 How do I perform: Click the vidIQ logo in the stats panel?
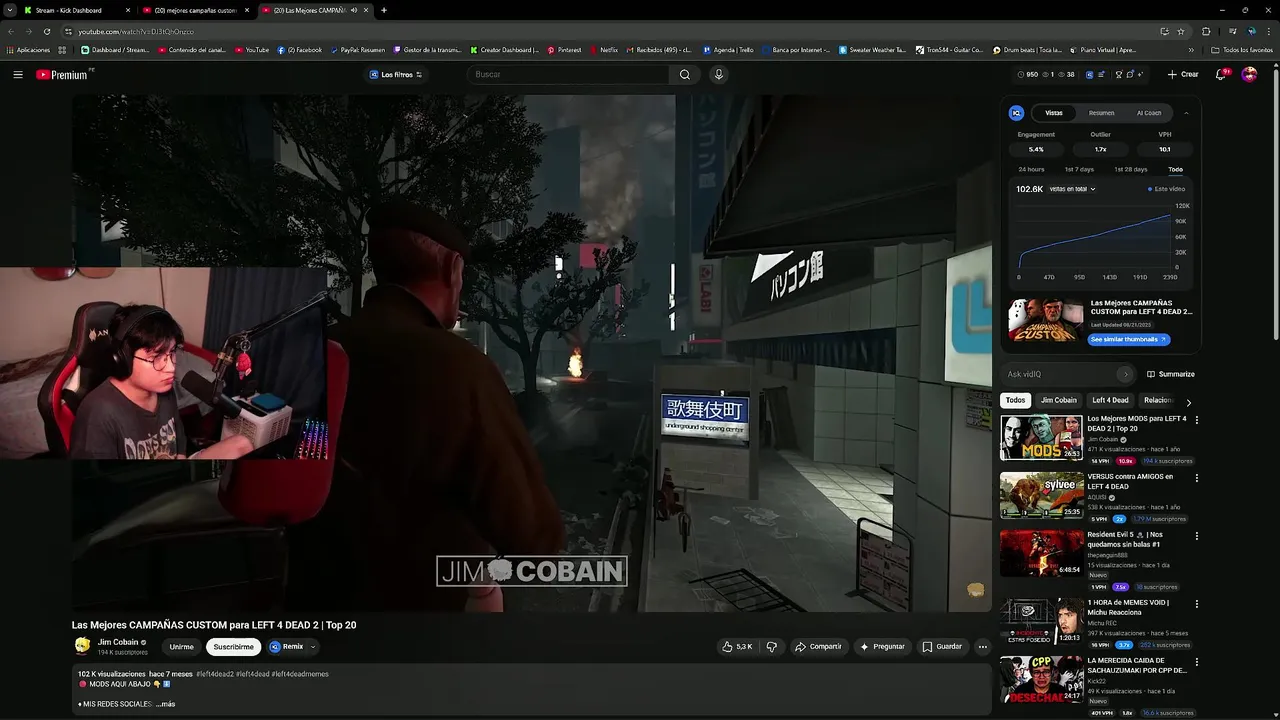point(1016,113)
